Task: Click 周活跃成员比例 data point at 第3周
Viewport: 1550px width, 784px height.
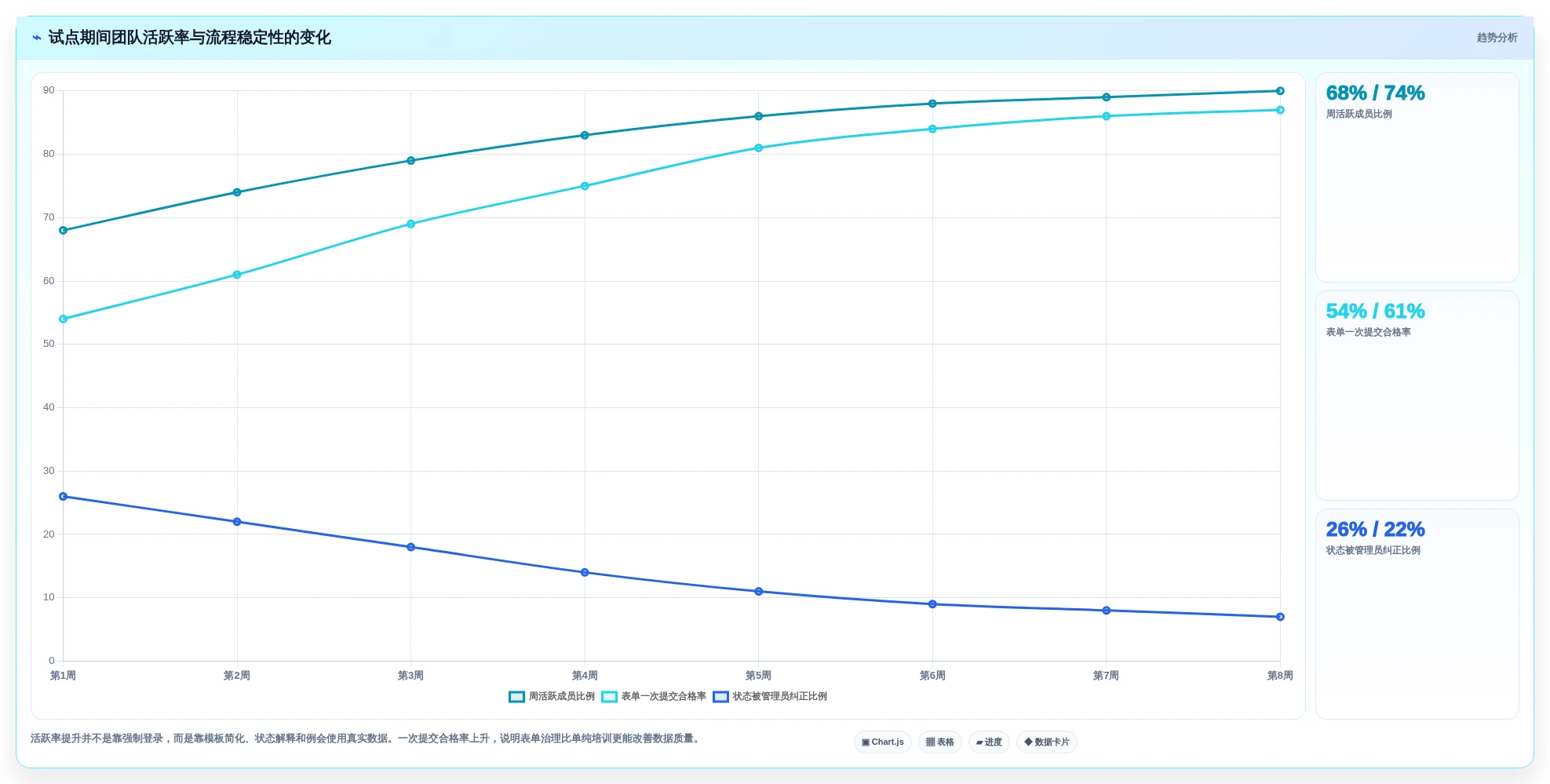Action: pos(410,161)
